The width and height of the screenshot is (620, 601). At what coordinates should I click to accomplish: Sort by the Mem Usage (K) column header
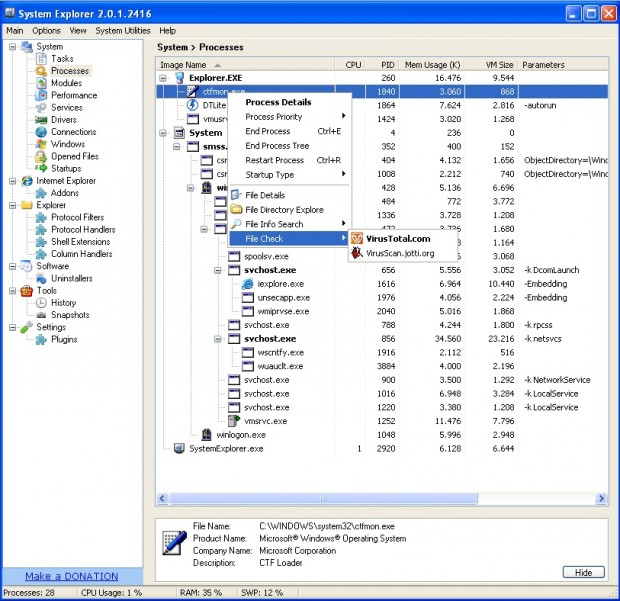pos(433,64)
